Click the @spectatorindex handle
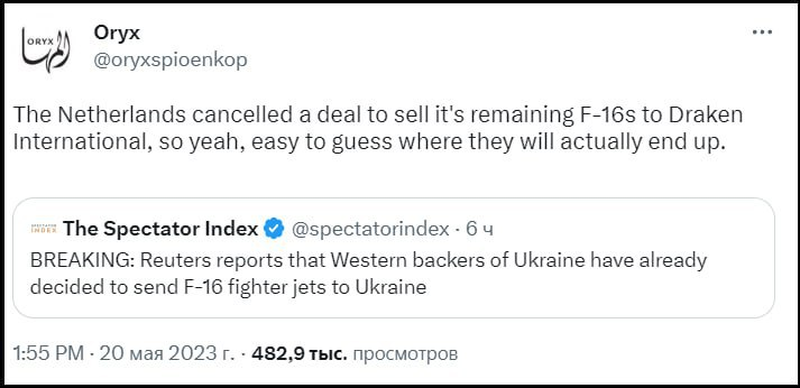This screenshot has height=388, width=800. pyautogui.click(x=370, y=229)
